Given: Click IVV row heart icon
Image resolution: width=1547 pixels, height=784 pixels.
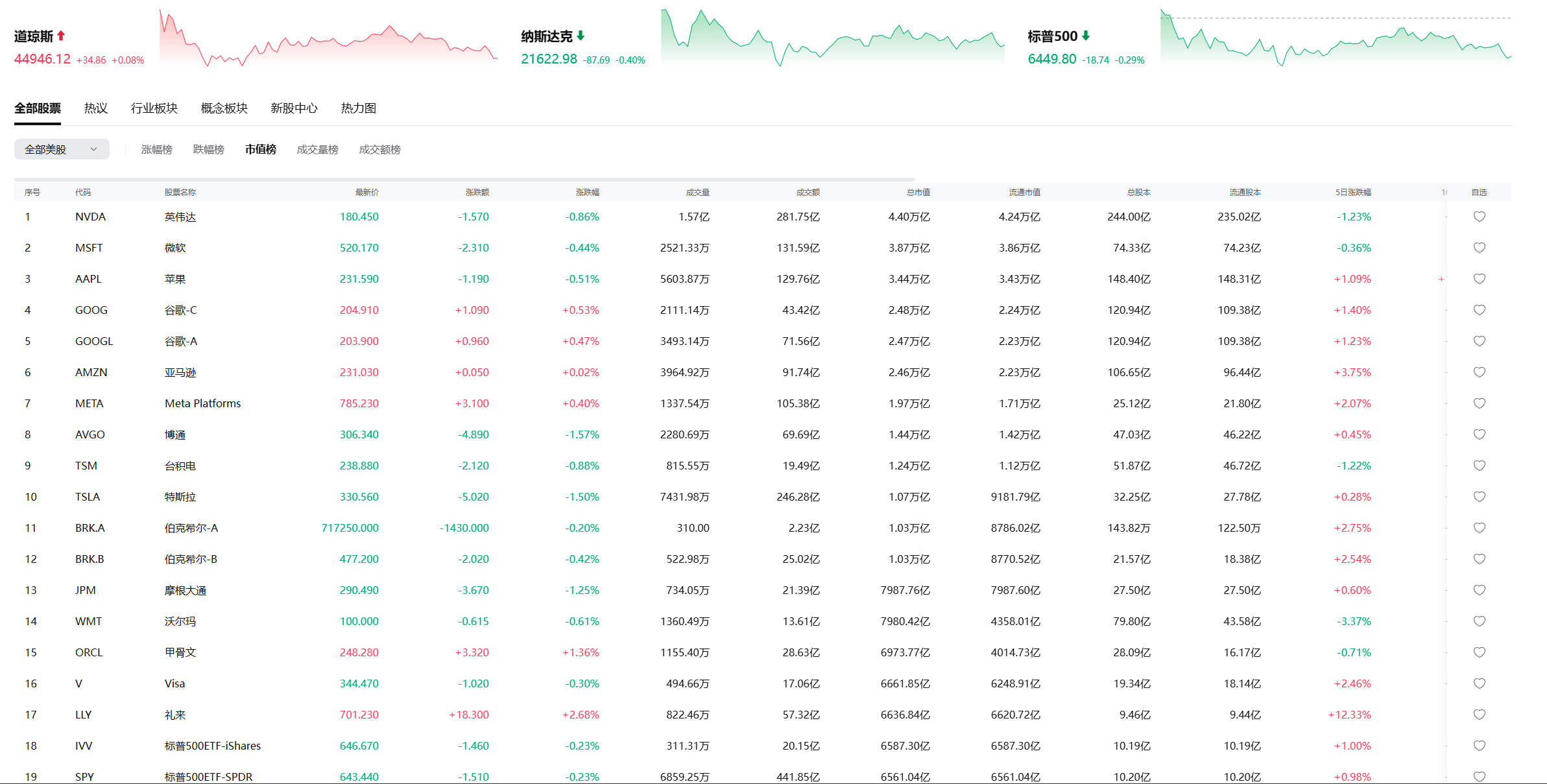Looking at the screenshot, I should click(1479, 746).
